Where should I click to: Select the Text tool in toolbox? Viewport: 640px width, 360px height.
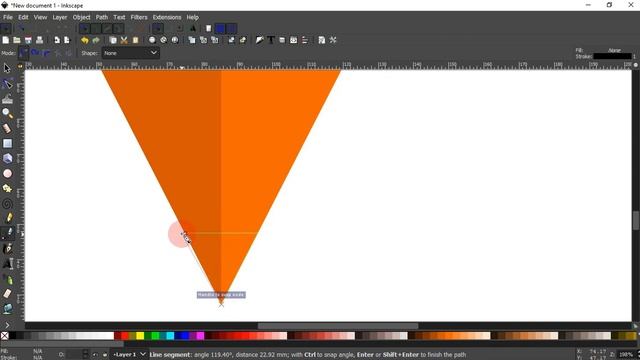tap(7, 264)
